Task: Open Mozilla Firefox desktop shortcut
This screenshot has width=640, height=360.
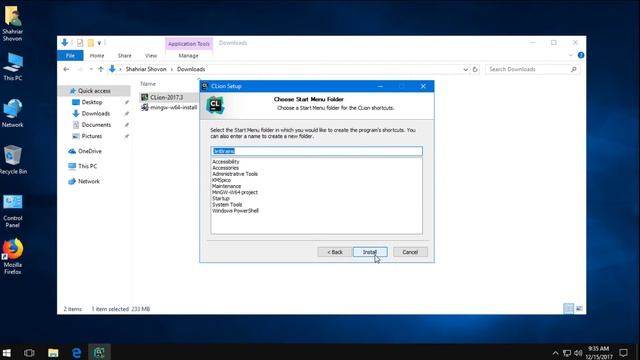Action: 13,256
